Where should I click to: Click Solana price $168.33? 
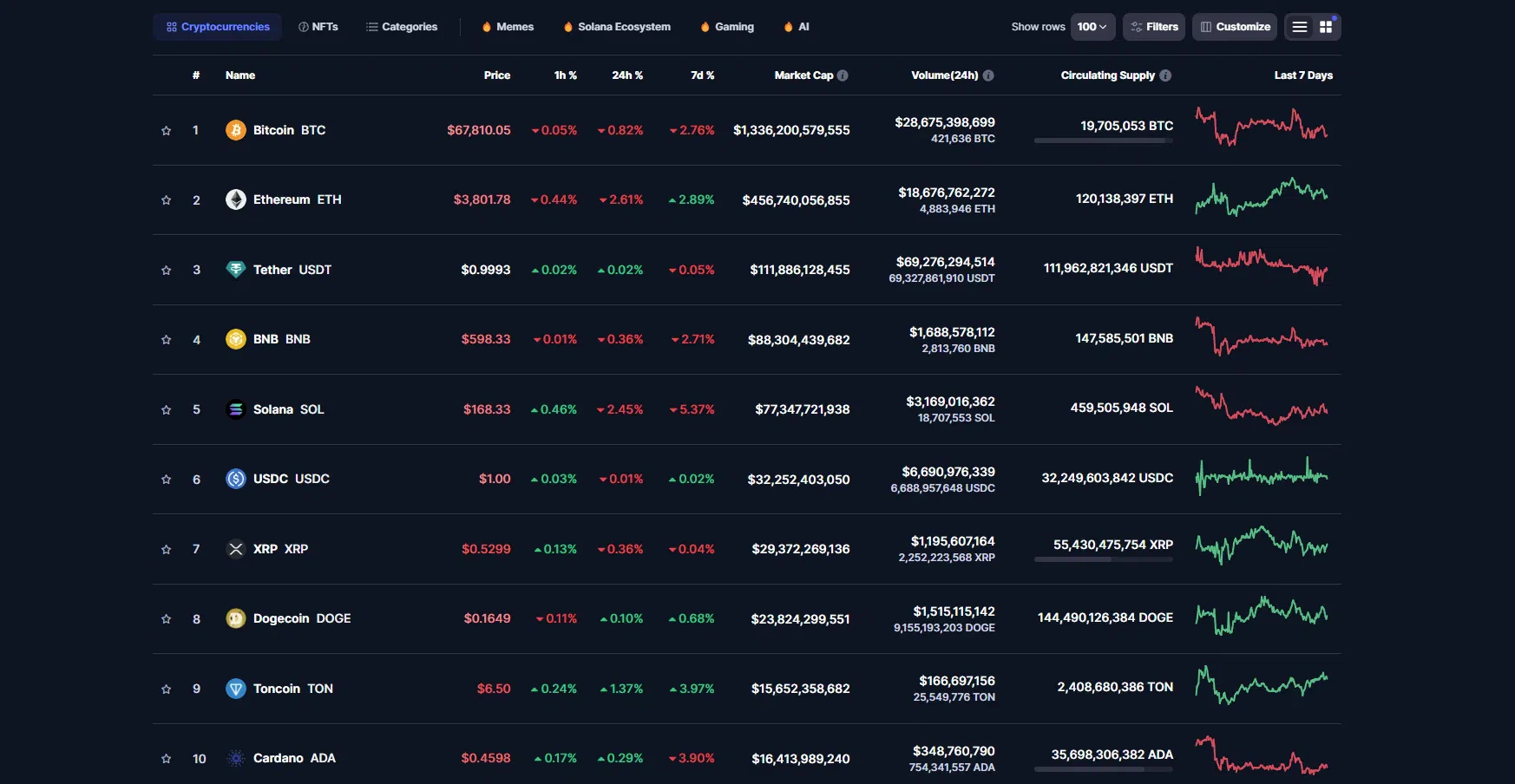pyautogui.click(x=487, y=409)
